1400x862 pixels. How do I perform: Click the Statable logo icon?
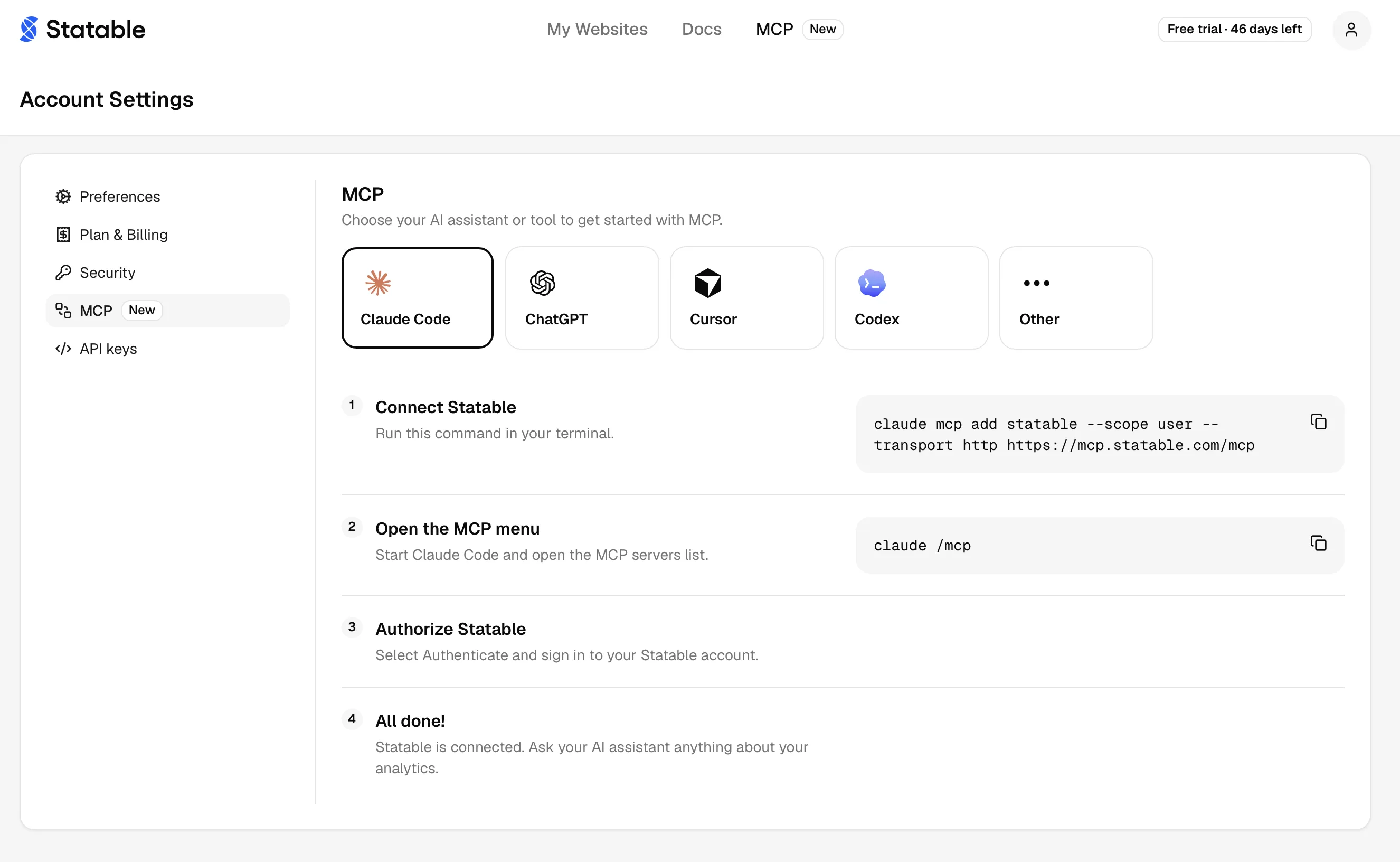pyautogui.click(x=29, y=29)
